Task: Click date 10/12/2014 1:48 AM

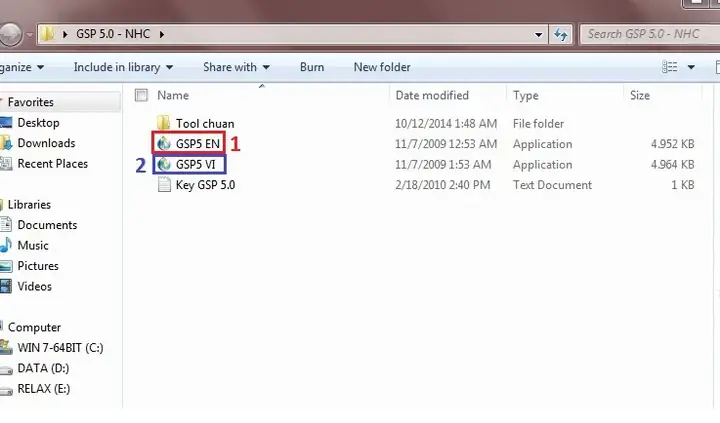Action: 446,124
